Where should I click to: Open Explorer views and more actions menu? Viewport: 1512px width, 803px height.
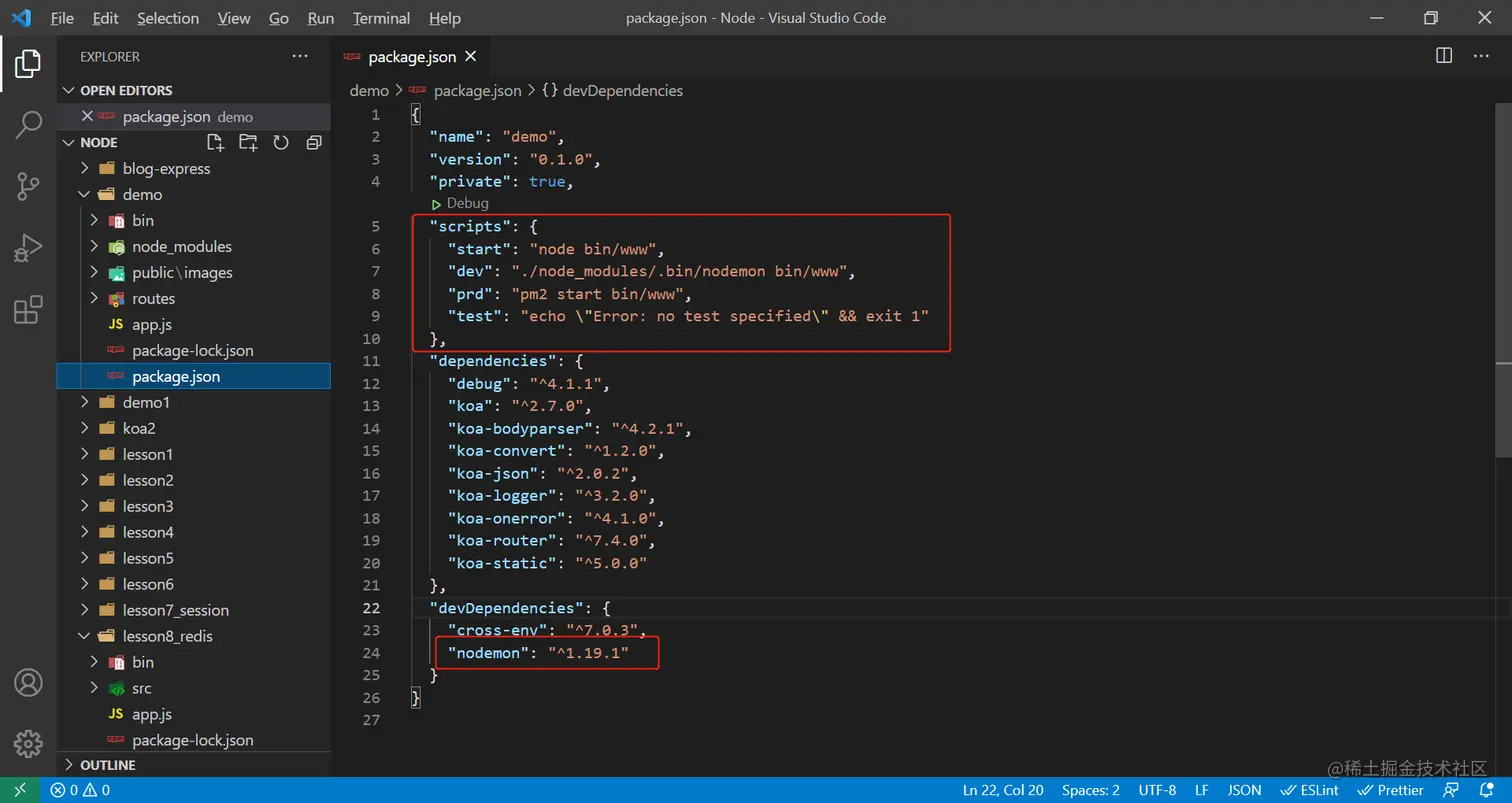[300, 57]
